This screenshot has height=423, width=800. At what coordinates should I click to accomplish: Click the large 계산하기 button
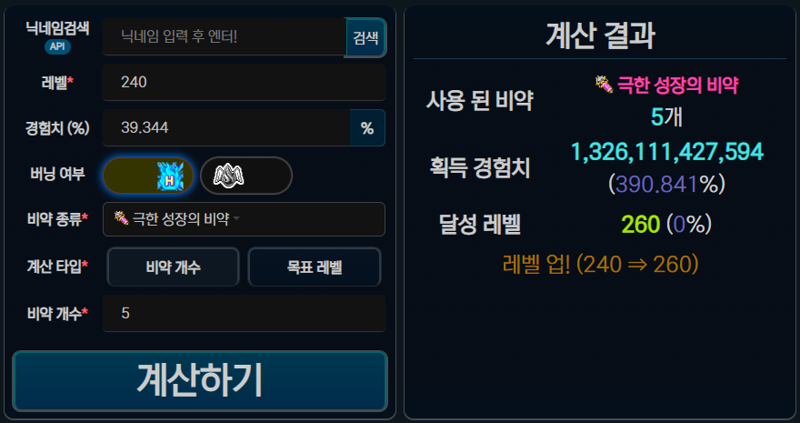[x=200, y=381]
